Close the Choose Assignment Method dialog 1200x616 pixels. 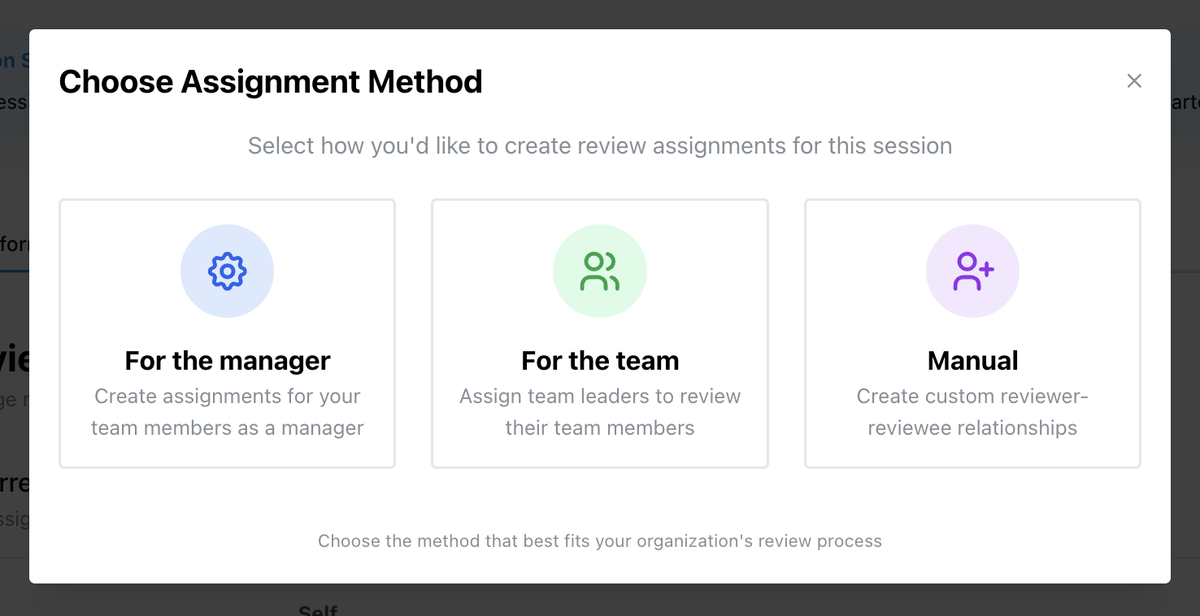(x=1134, y=81)
